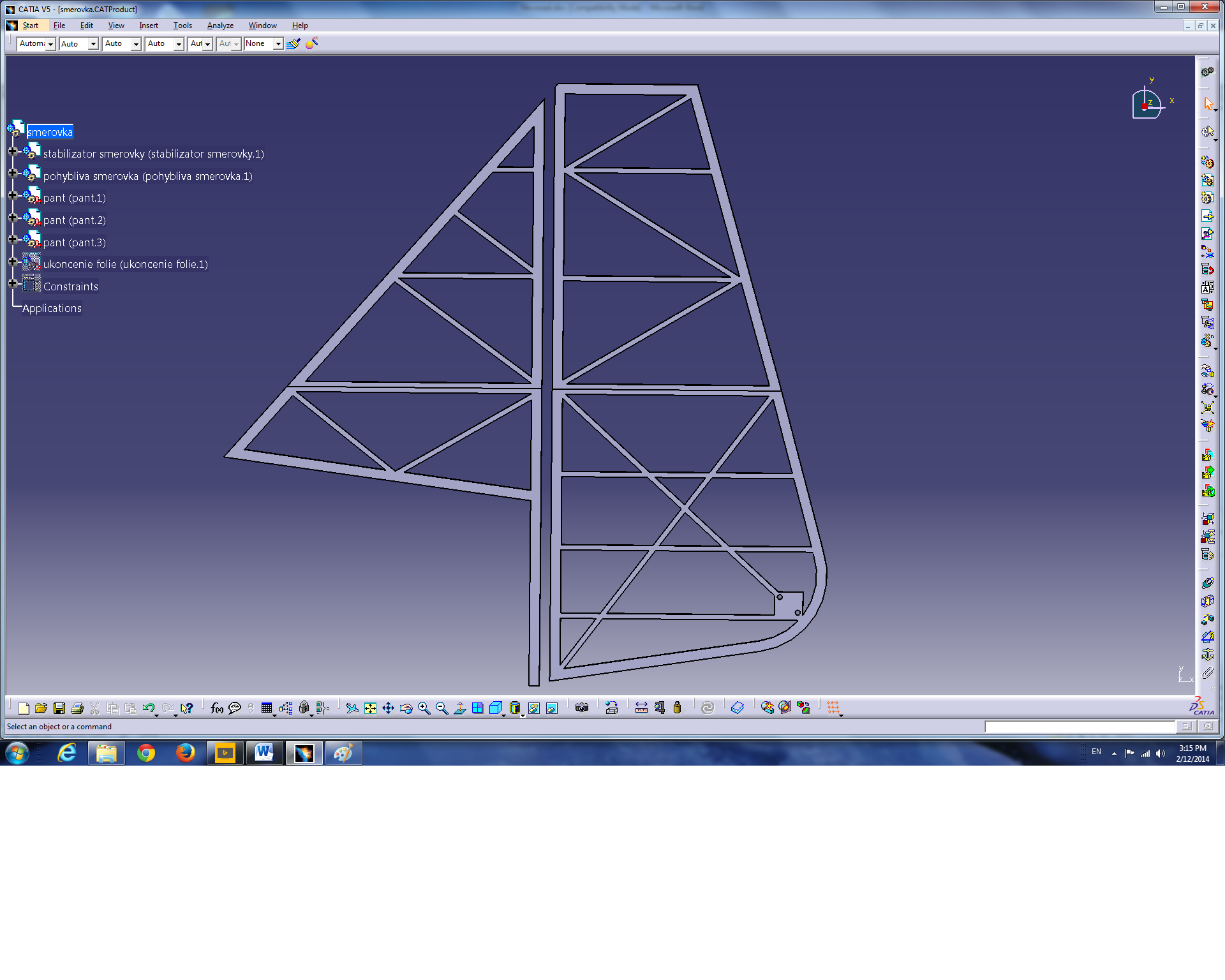Select the Pan view tool

click(388, 708)
